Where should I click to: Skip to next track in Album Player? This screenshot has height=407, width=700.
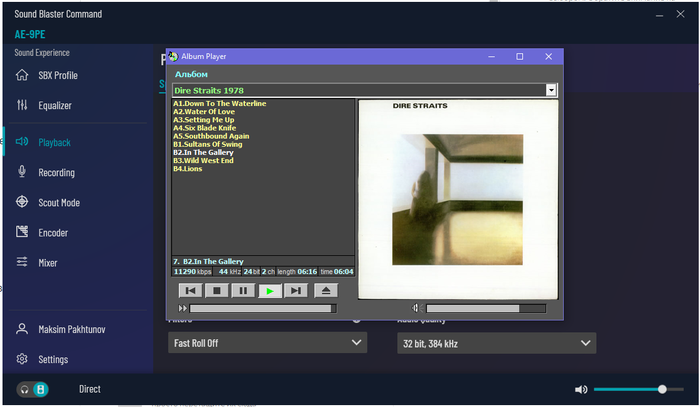click(x=296, y=291)
